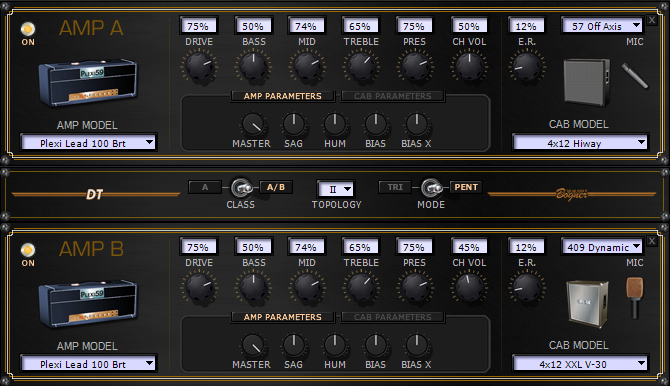Screen dimensions: 670x386
Task: Switch to Amp A CAB PARAMETERS tab
Action: (x=393, y=96)
